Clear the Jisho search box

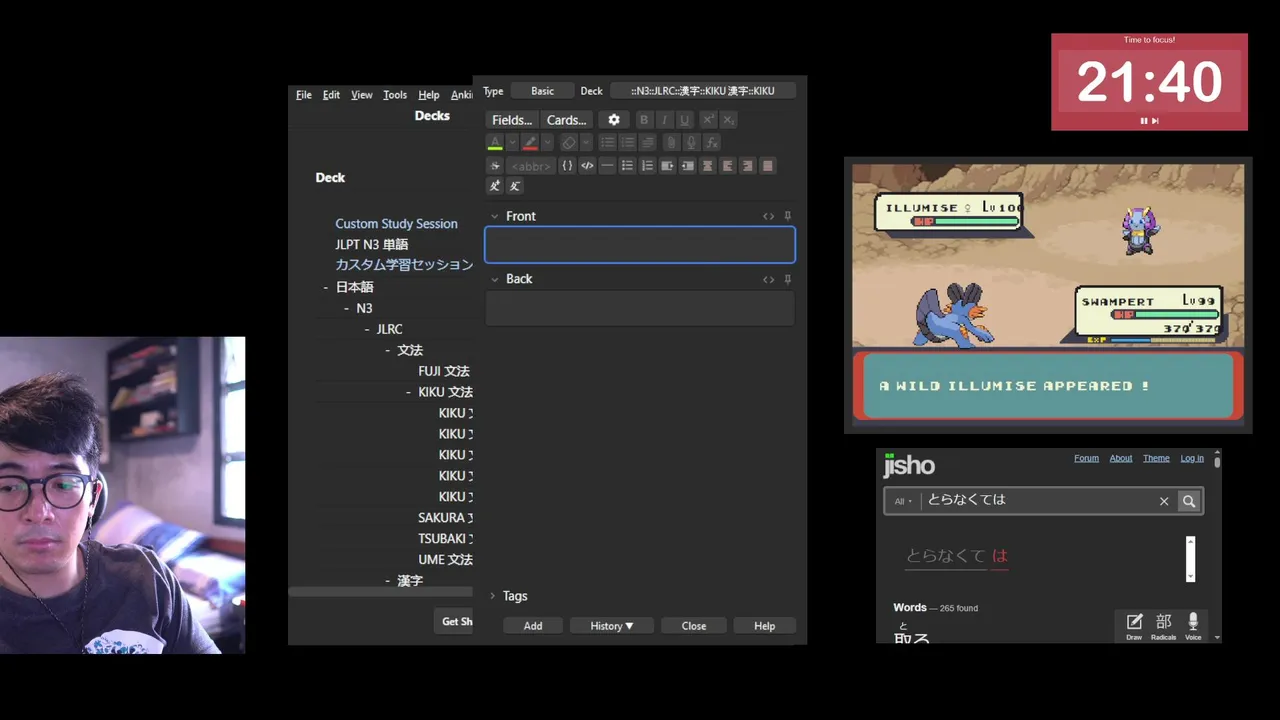tap(1164, 501)
